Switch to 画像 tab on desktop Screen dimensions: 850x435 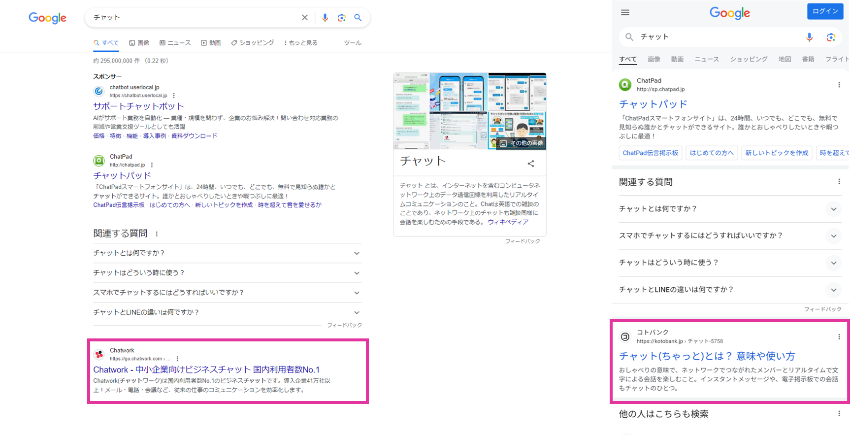point(139,43)
